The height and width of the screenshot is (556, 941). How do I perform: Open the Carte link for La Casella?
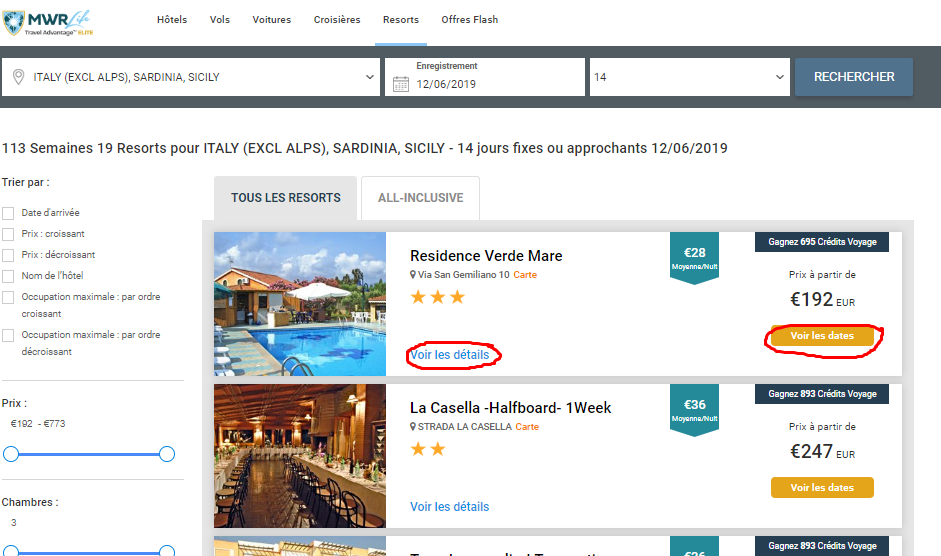point(527,426)
